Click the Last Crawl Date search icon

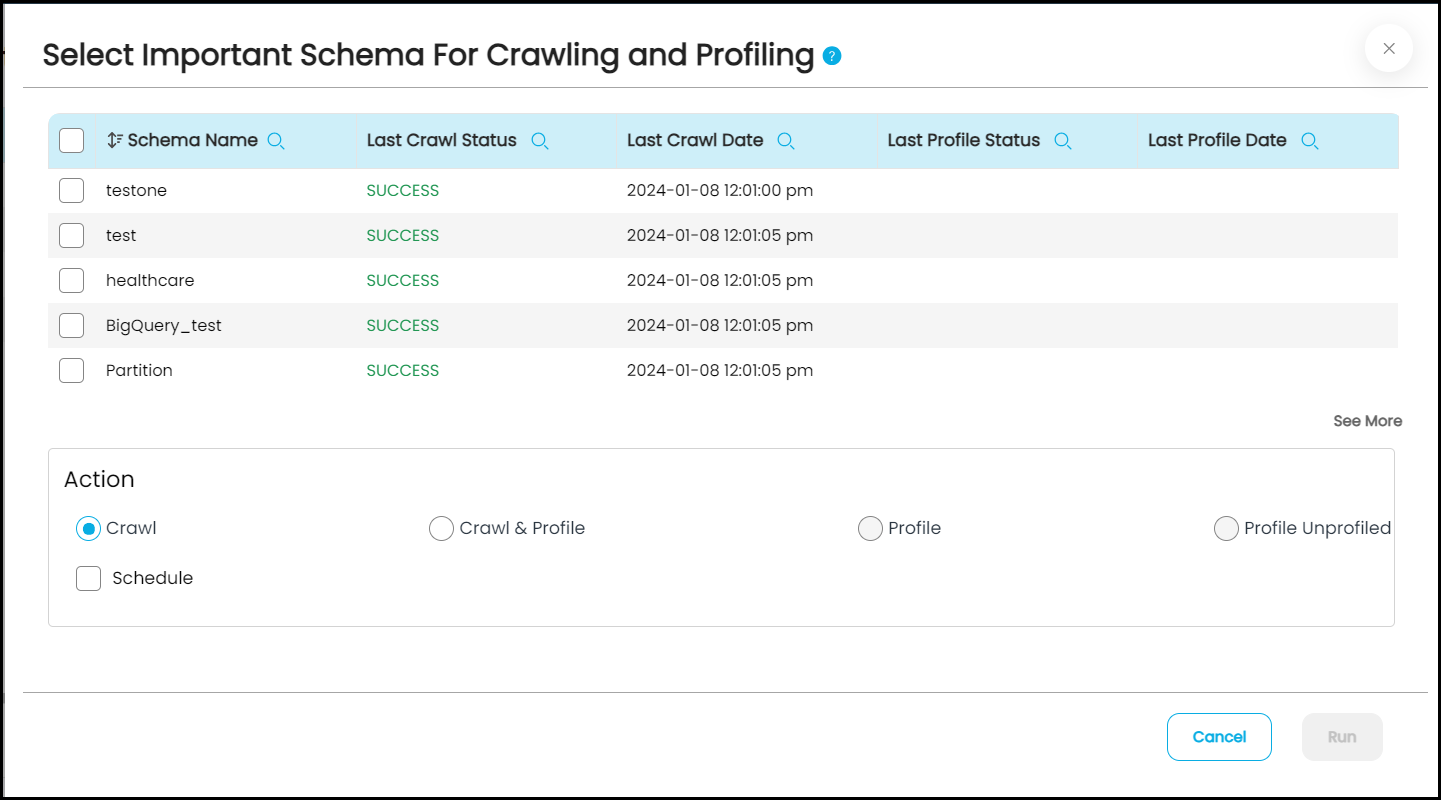click(x=786, y=141)
